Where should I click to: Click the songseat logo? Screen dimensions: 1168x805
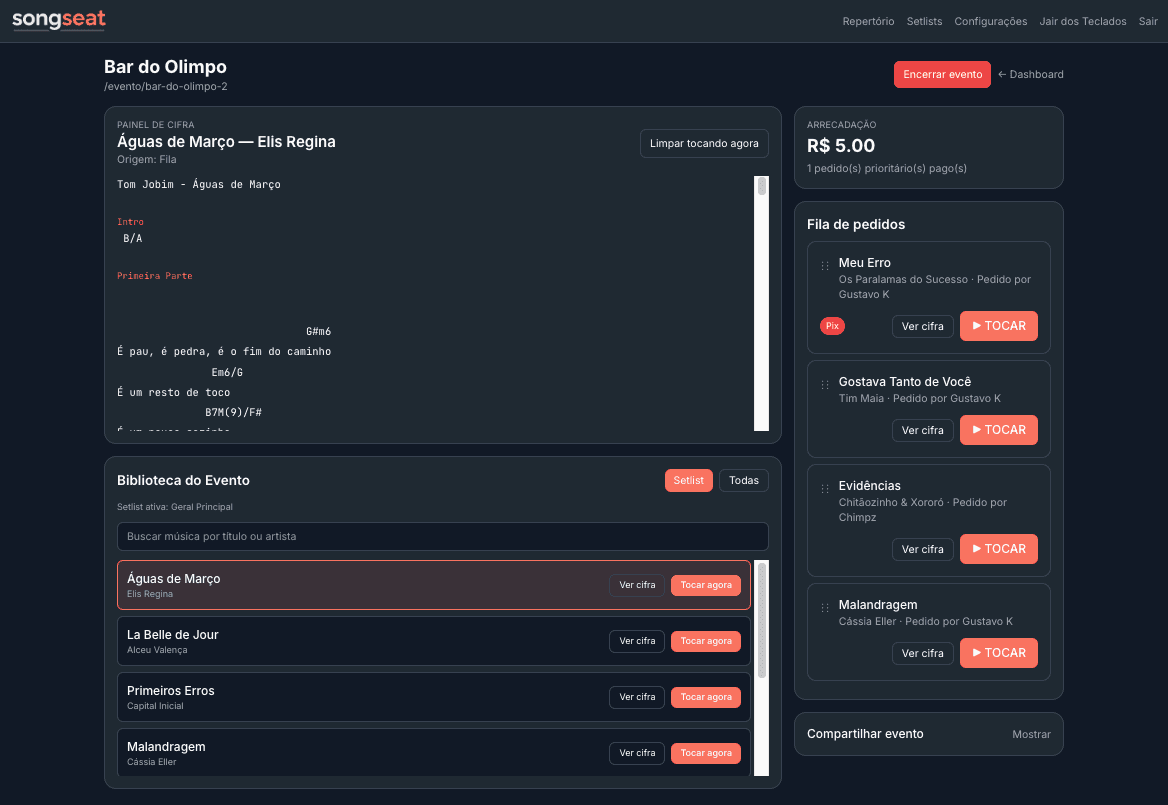(x=59, y=20)
